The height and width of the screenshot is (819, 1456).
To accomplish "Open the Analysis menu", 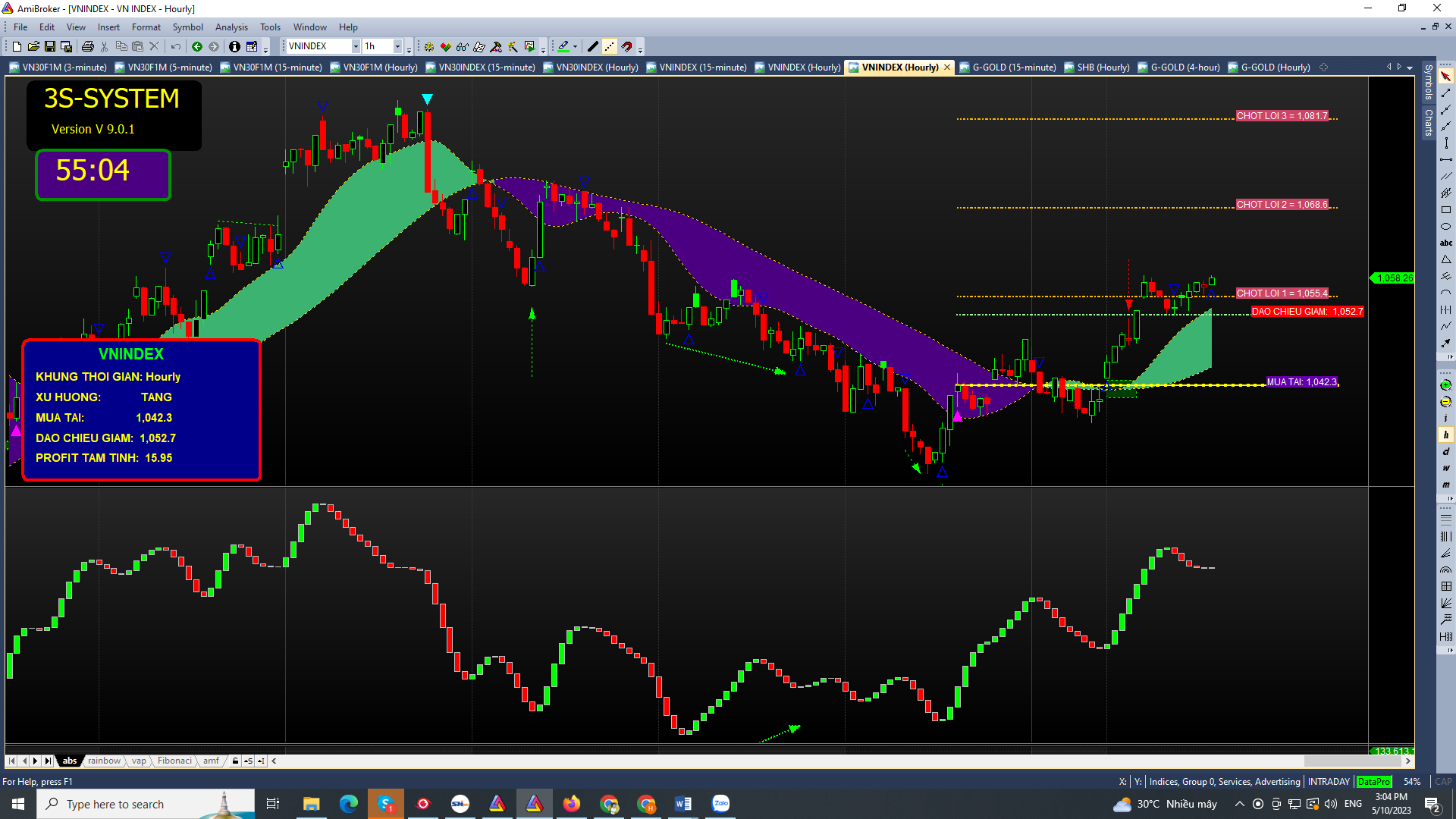I will [x=231, y=27].
